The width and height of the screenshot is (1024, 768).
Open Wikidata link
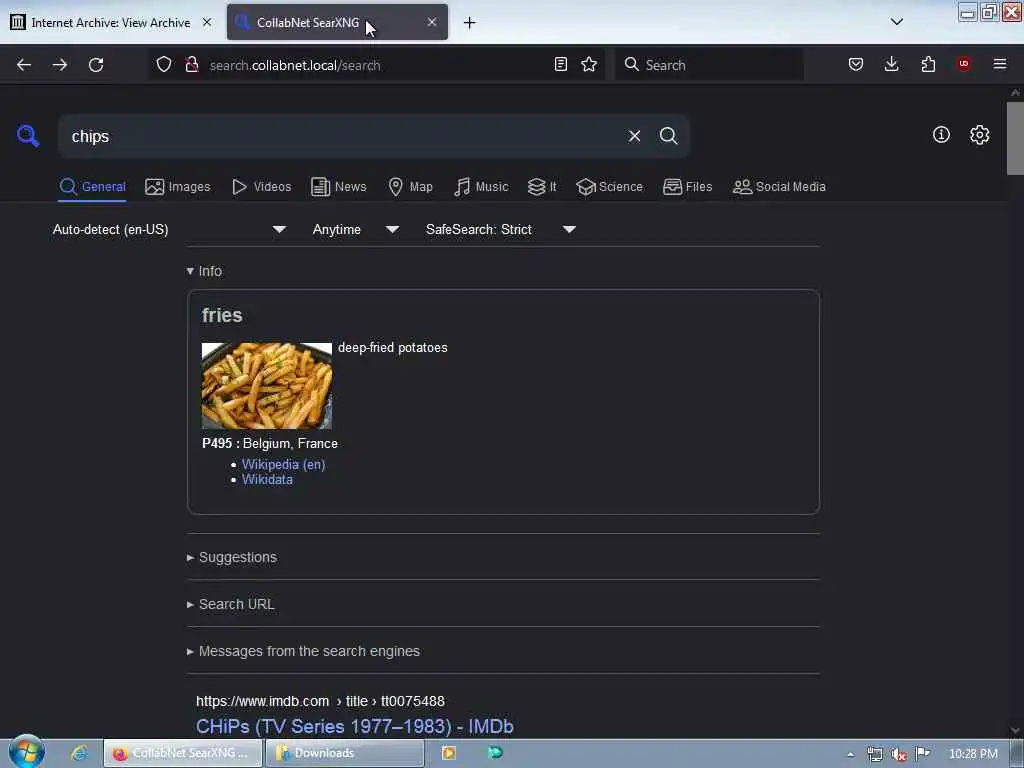[x=267, y=479]
